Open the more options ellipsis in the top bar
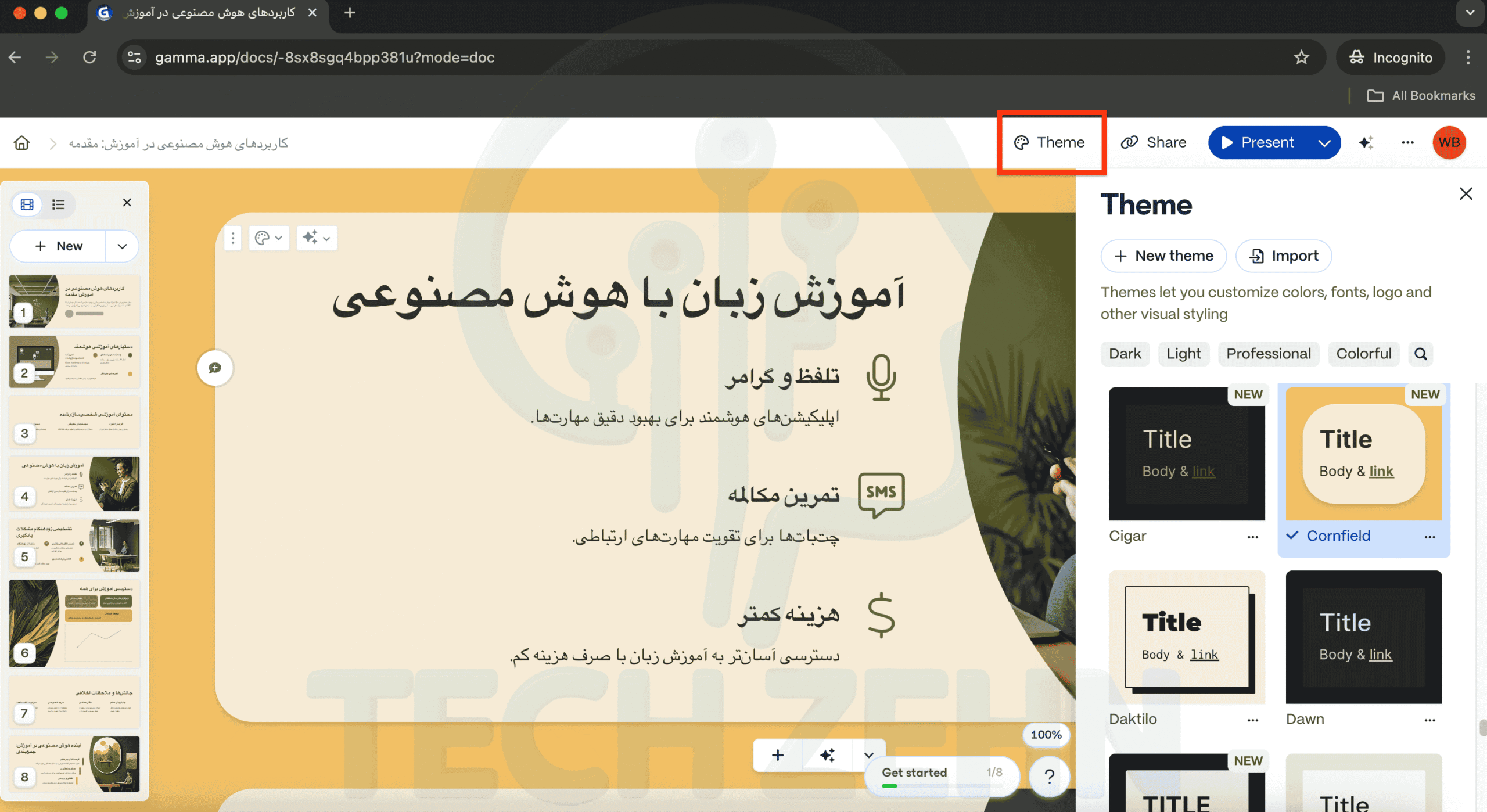This screenshot has width=1487, height=812. click(1407, 143)
